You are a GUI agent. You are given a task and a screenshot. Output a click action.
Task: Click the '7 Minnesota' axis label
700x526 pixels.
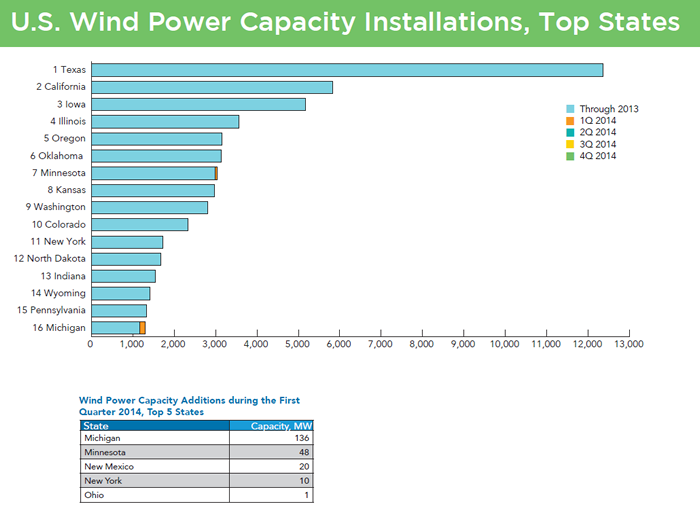pos(58,173)
